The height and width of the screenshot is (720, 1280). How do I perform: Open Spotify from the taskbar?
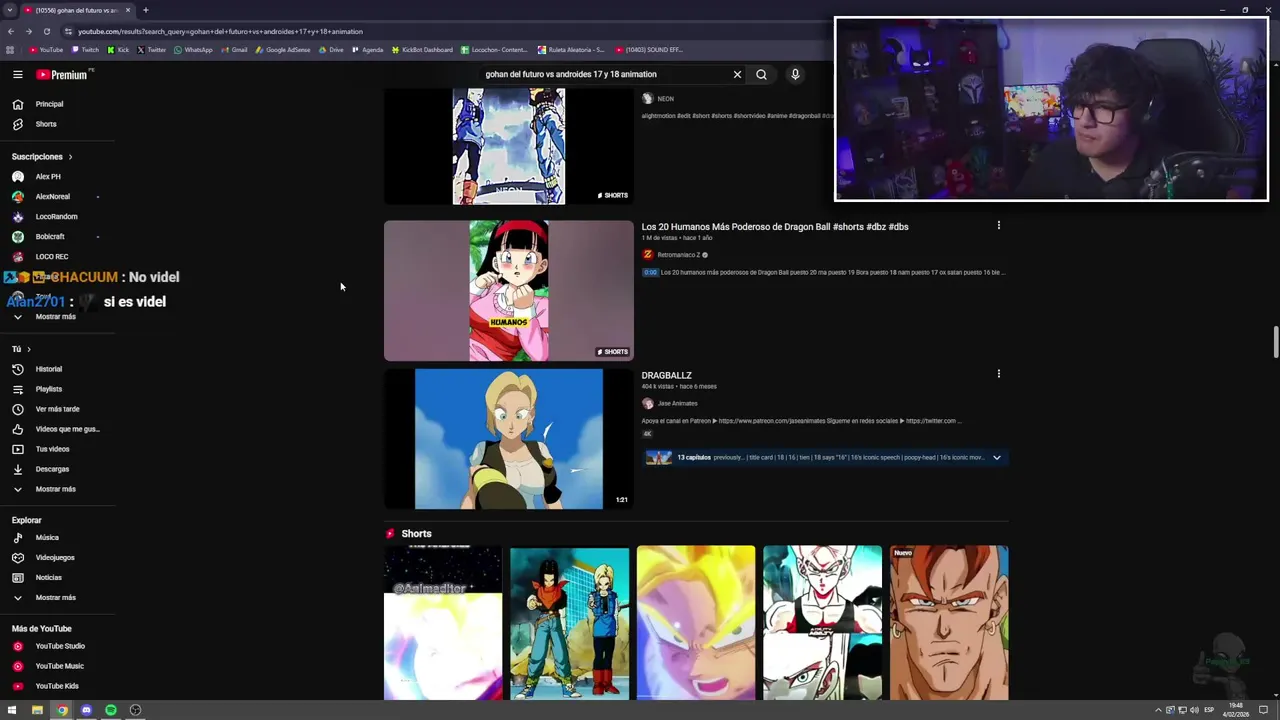point(111,710)
